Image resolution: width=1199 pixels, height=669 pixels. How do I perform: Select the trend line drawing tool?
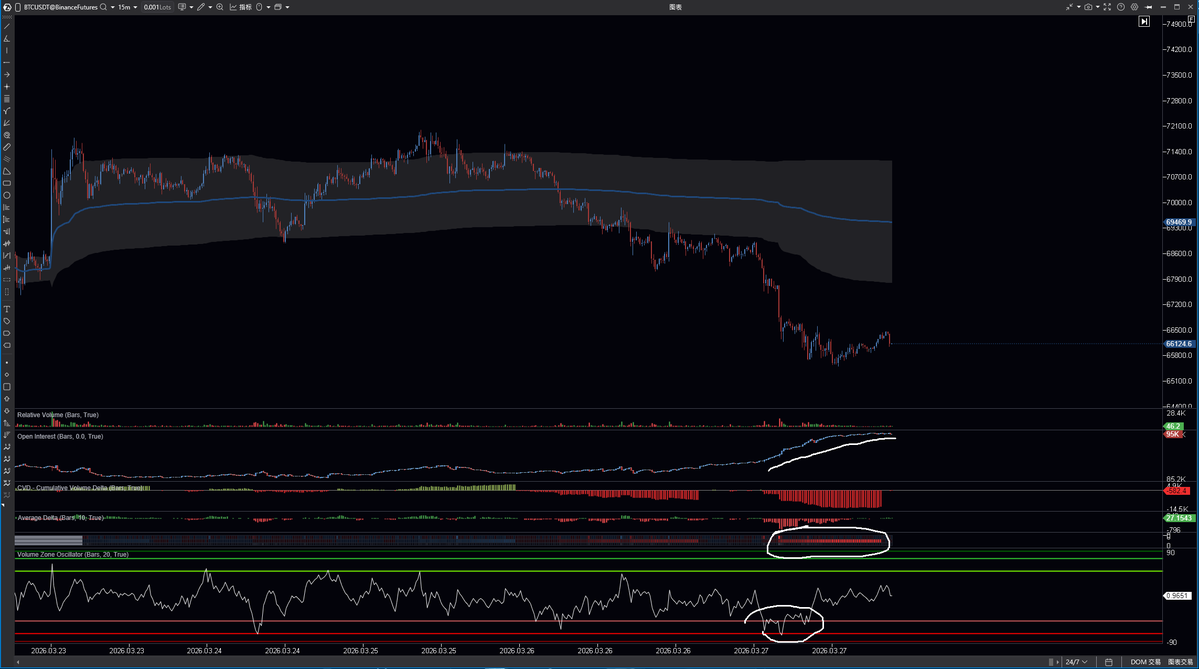7,26
